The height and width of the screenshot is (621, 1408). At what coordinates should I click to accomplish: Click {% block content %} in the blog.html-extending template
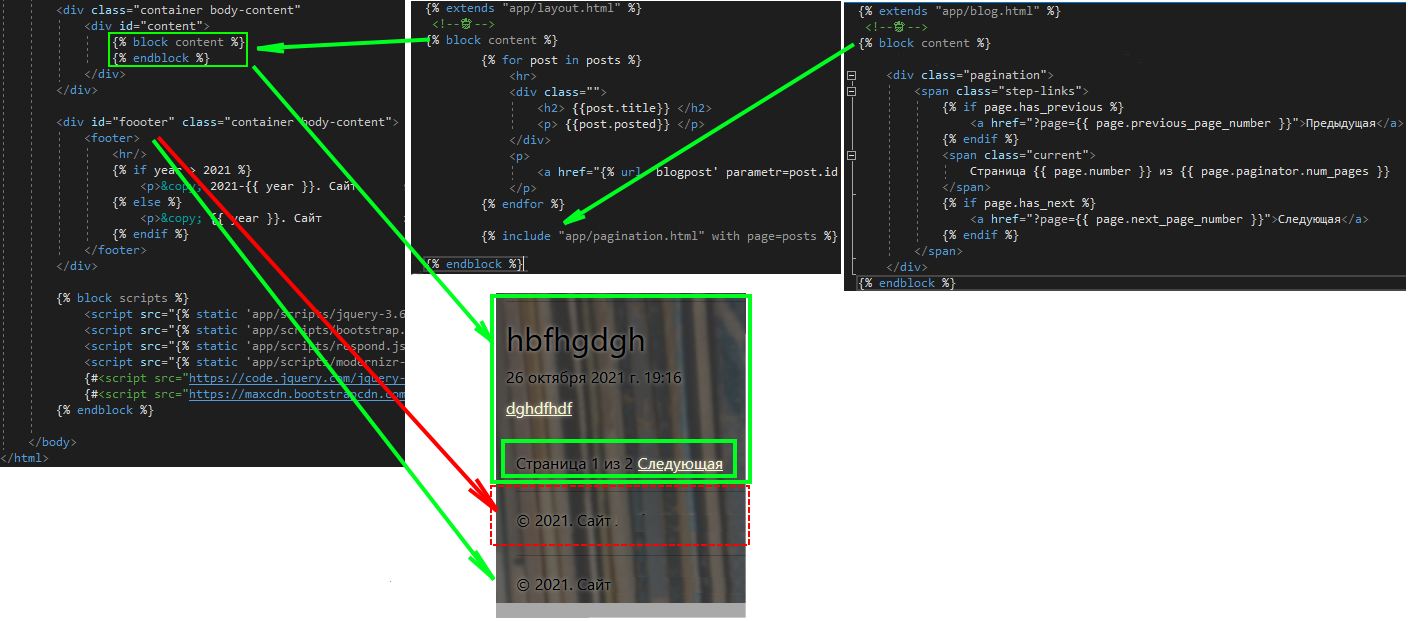tap(925, 43)
